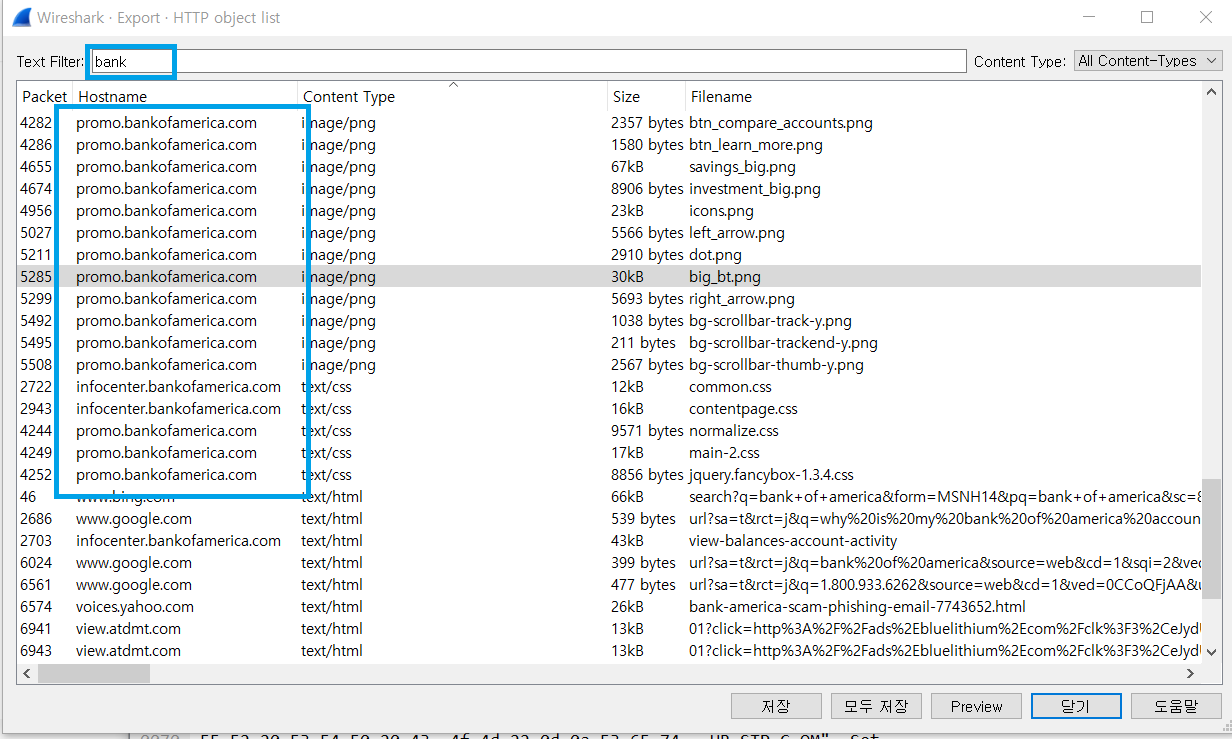The width and height of the screenshot is (1232, 739).
Task: Select the contentpage.css row
Action: (x=610, y=409)
